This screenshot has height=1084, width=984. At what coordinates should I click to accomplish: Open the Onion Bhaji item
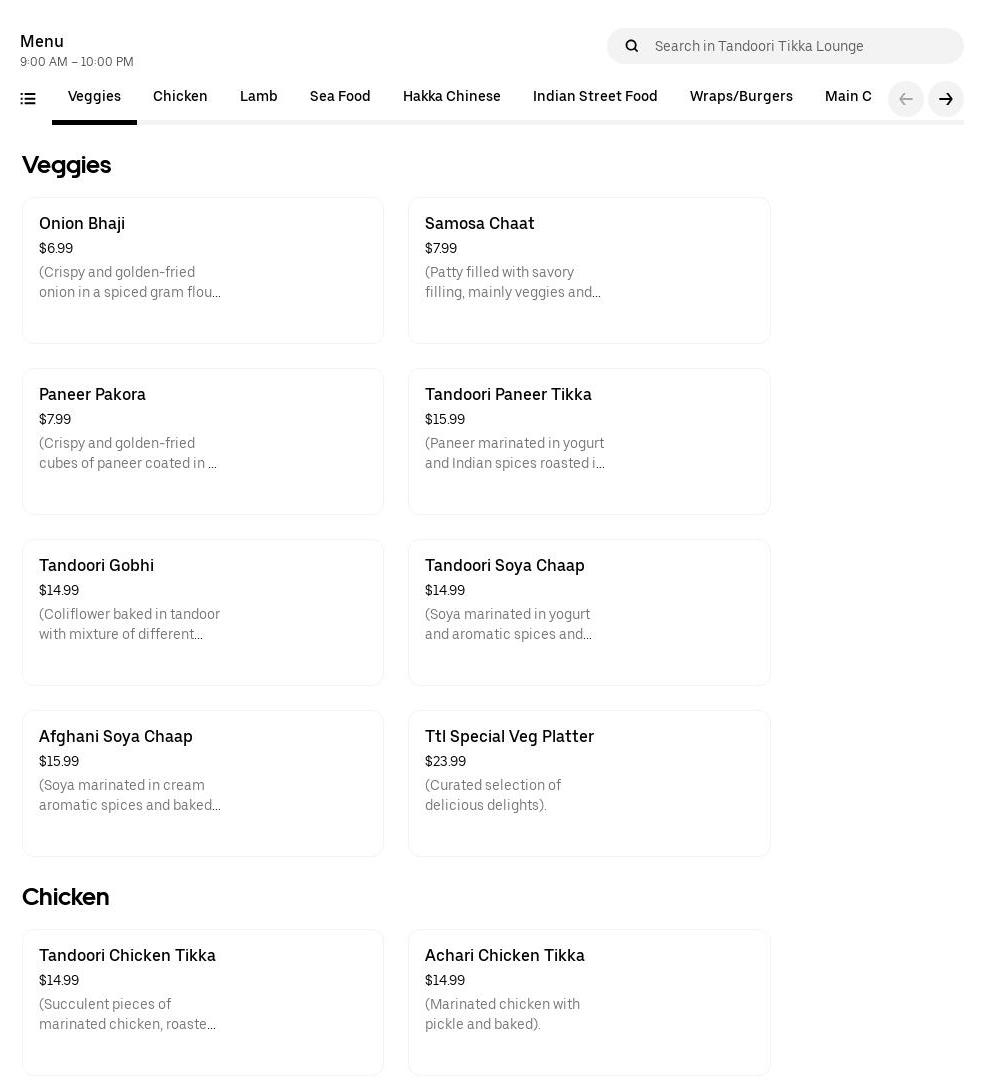203,270
